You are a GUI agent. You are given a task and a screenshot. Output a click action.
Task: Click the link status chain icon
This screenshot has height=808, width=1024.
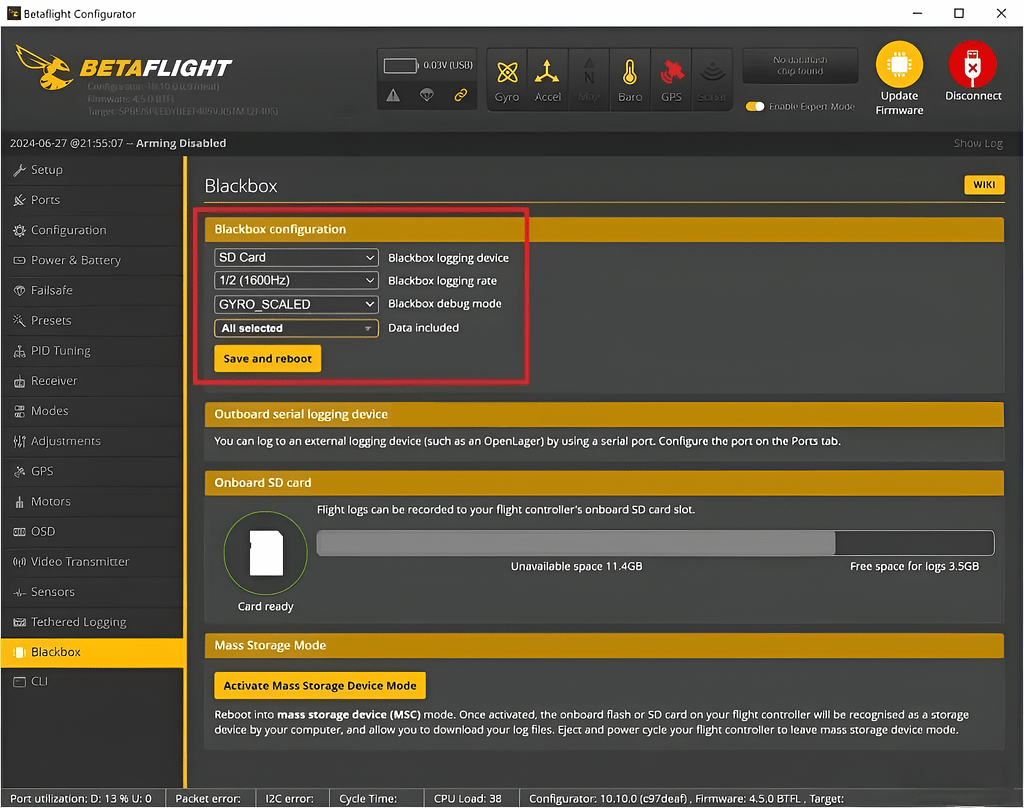click(461, 95)
